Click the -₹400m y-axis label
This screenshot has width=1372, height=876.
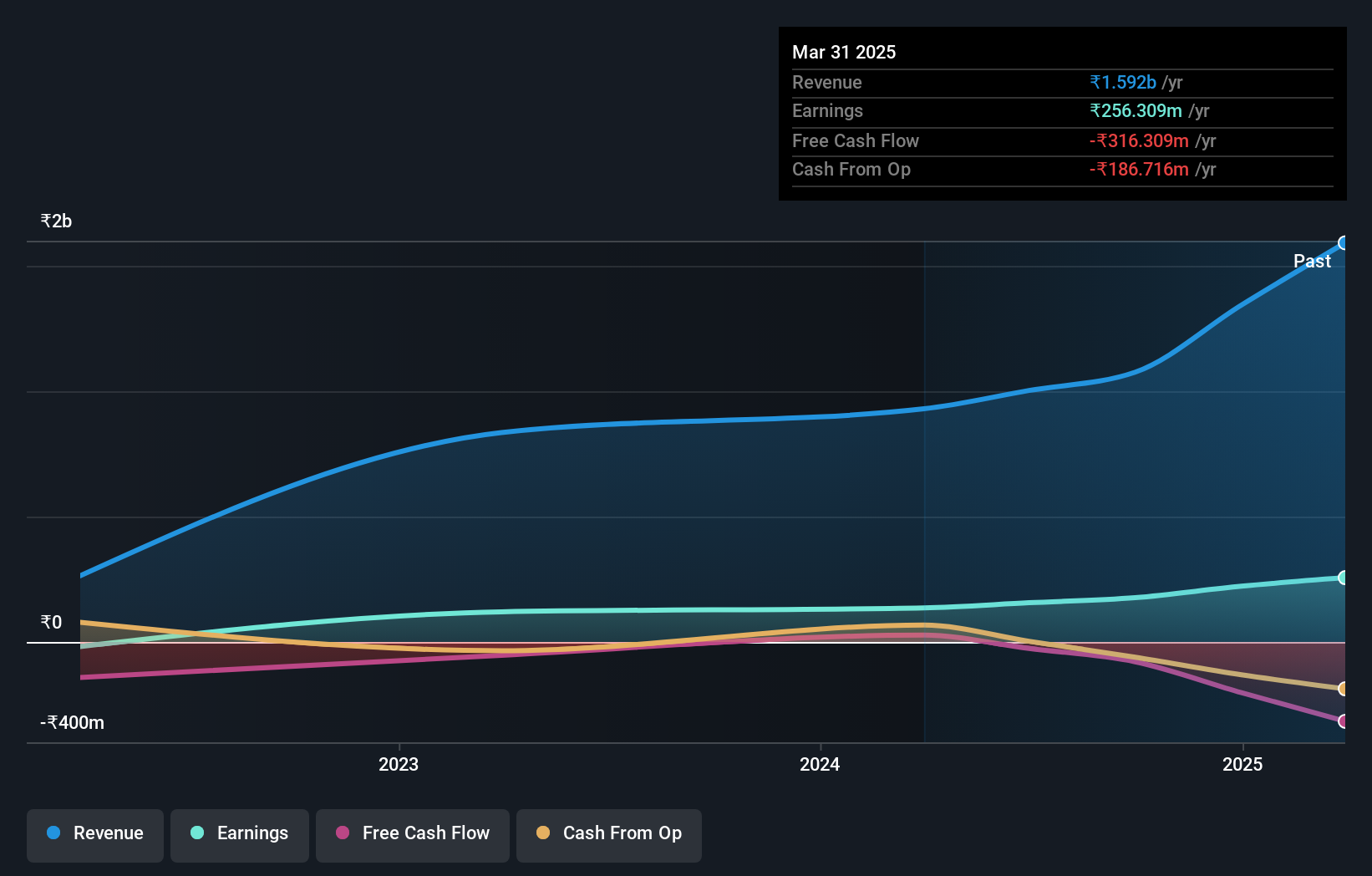[72, 722]
